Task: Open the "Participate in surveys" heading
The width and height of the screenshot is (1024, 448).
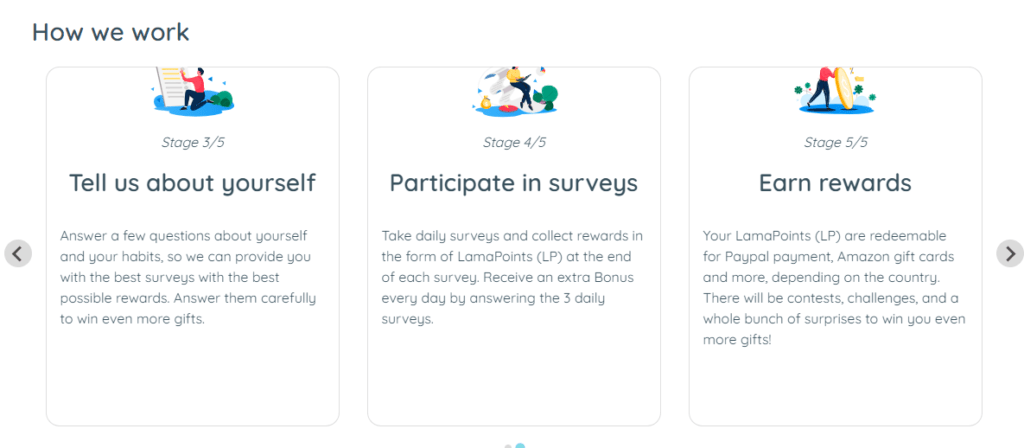Action: click(514, 183)
